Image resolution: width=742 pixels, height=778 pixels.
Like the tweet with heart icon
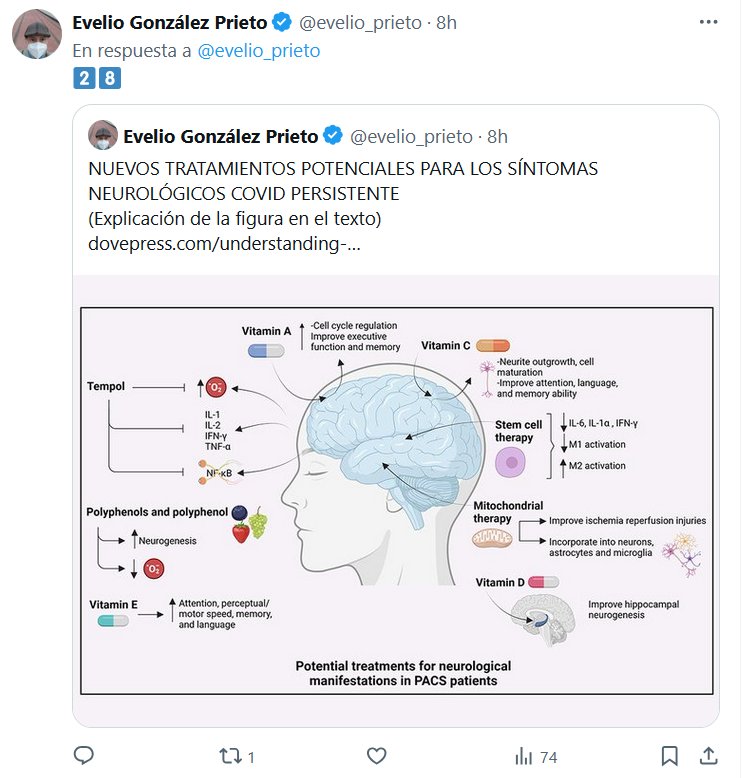tap(377, 755)
